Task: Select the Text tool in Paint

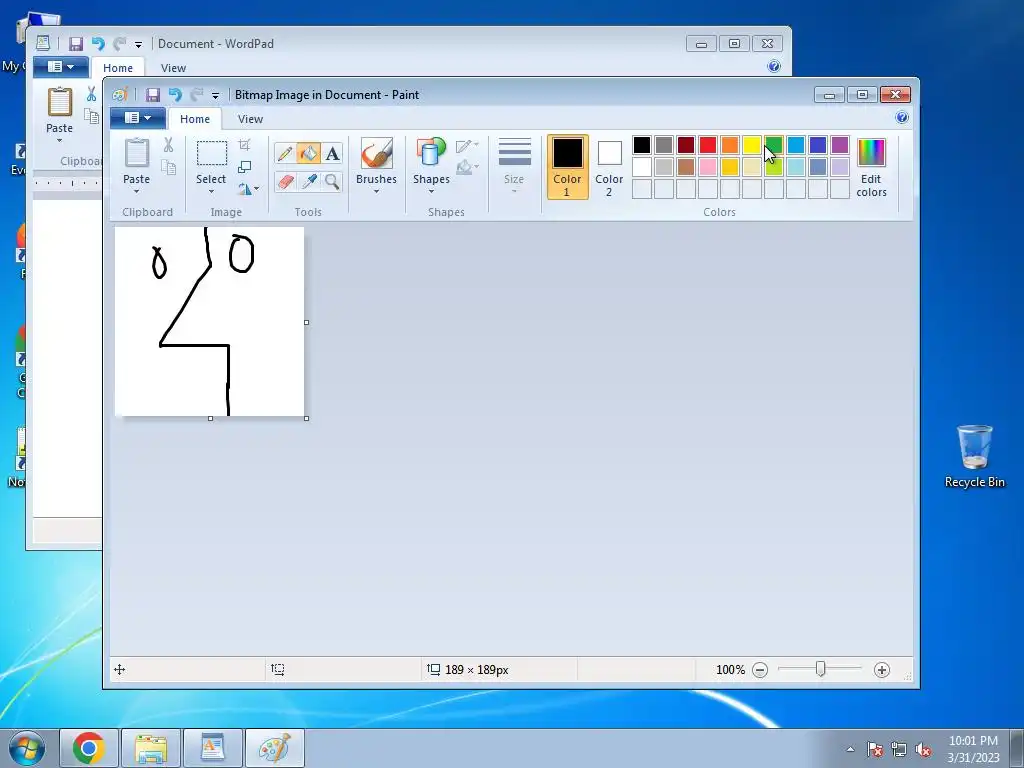Action: (332, 153)
